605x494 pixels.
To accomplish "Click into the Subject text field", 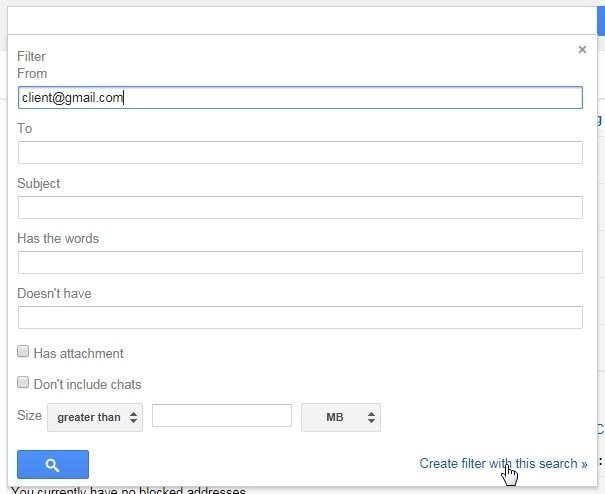I will (300, 207).
